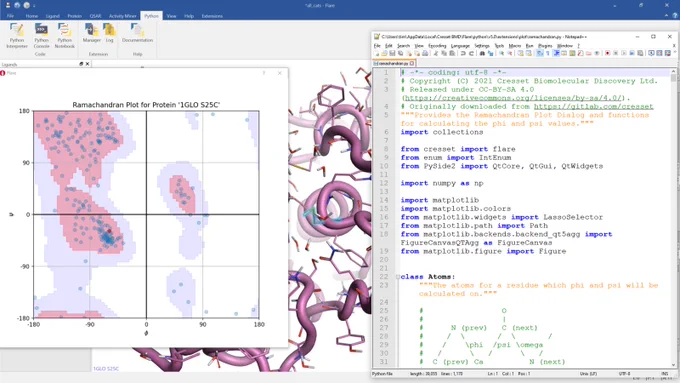Screen dimensions: 680x383
Task: Click the Cut icon in Notepad++ toolbar
Action: point(435,53)
